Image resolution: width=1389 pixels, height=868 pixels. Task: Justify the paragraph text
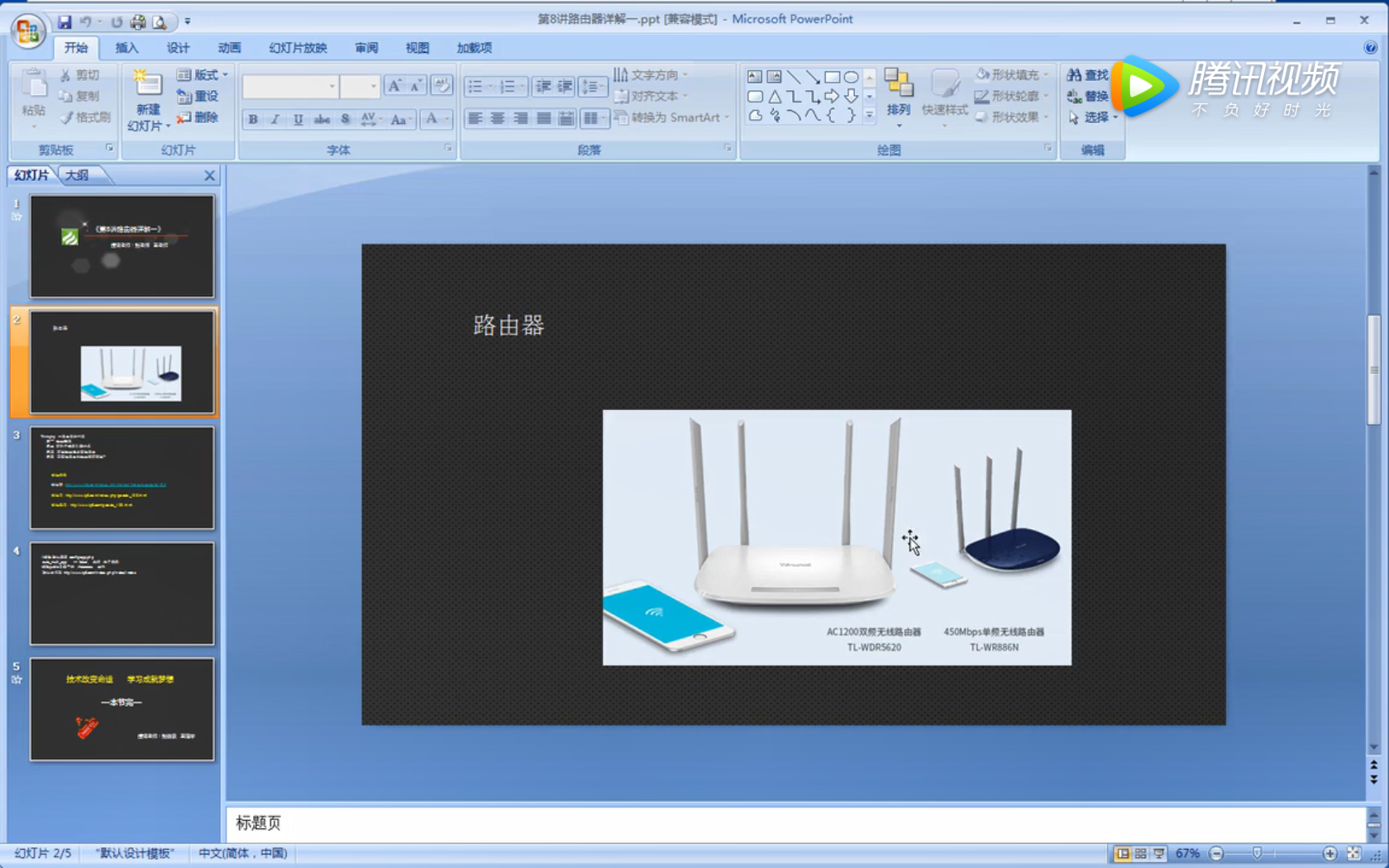(544, 118)
